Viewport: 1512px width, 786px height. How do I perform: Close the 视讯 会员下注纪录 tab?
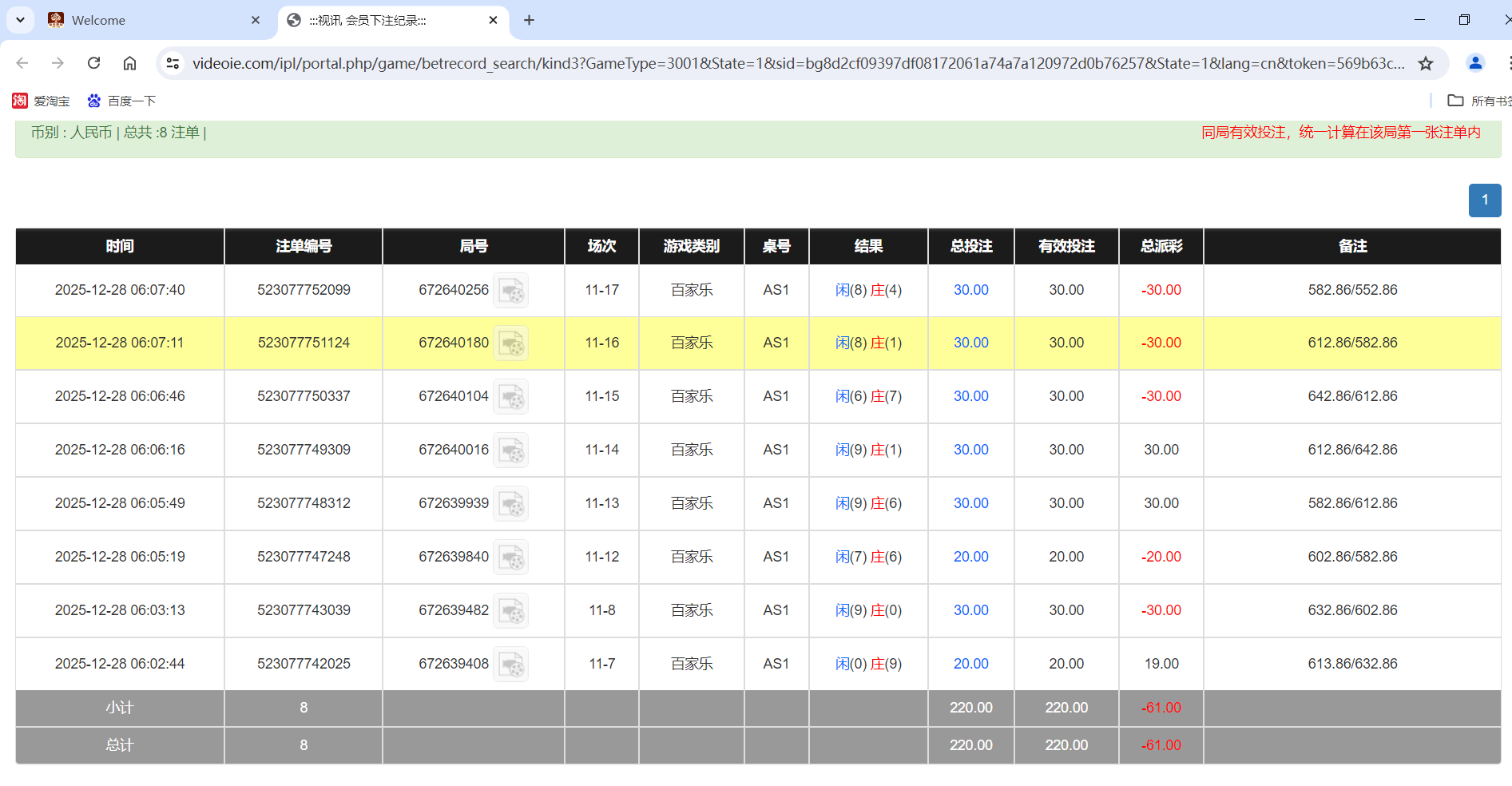click(x=493, y=20)
